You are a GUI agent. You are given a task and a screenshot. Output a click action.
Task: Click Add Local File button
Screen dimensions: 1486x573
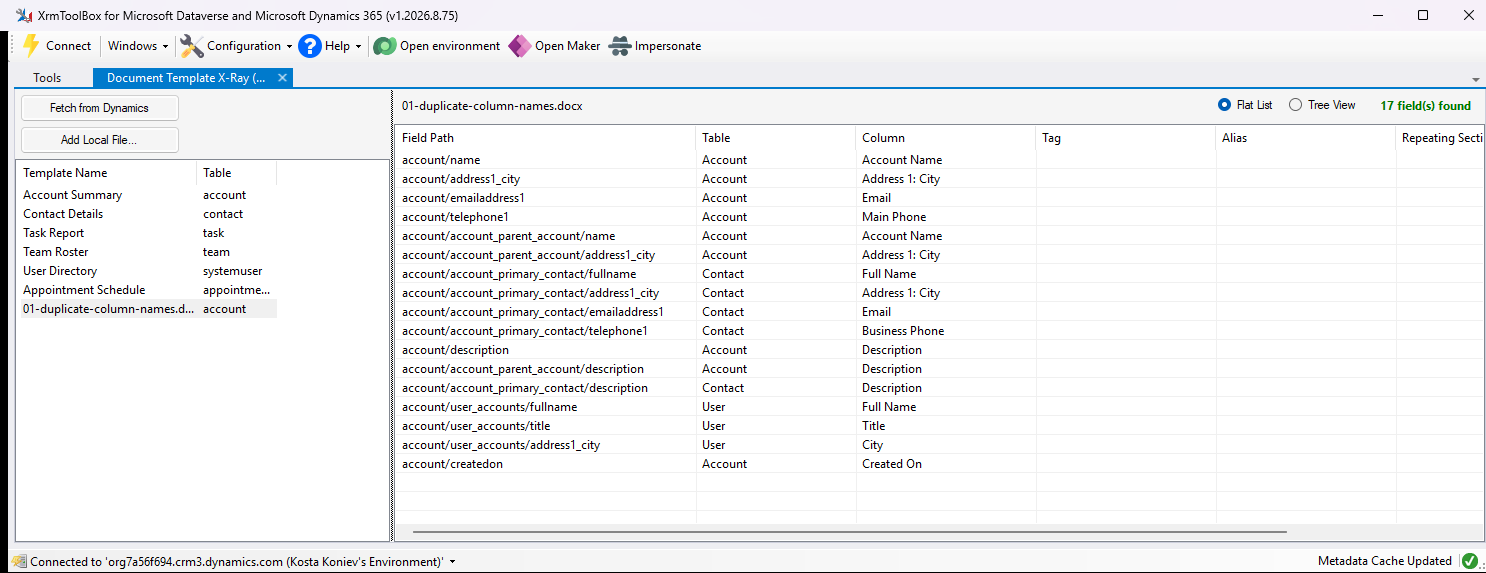tap(99, 140)
